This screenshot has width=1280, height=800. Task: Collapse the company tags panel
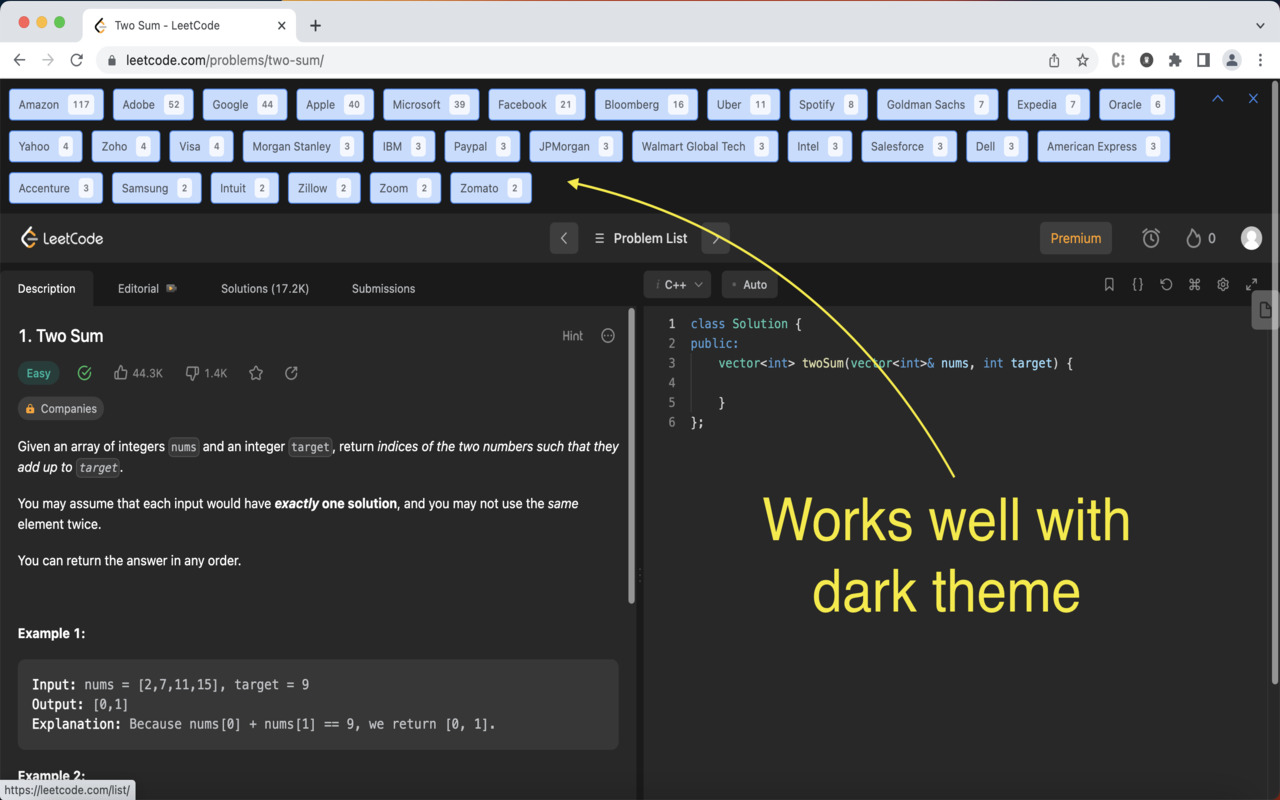[1218, 98]
